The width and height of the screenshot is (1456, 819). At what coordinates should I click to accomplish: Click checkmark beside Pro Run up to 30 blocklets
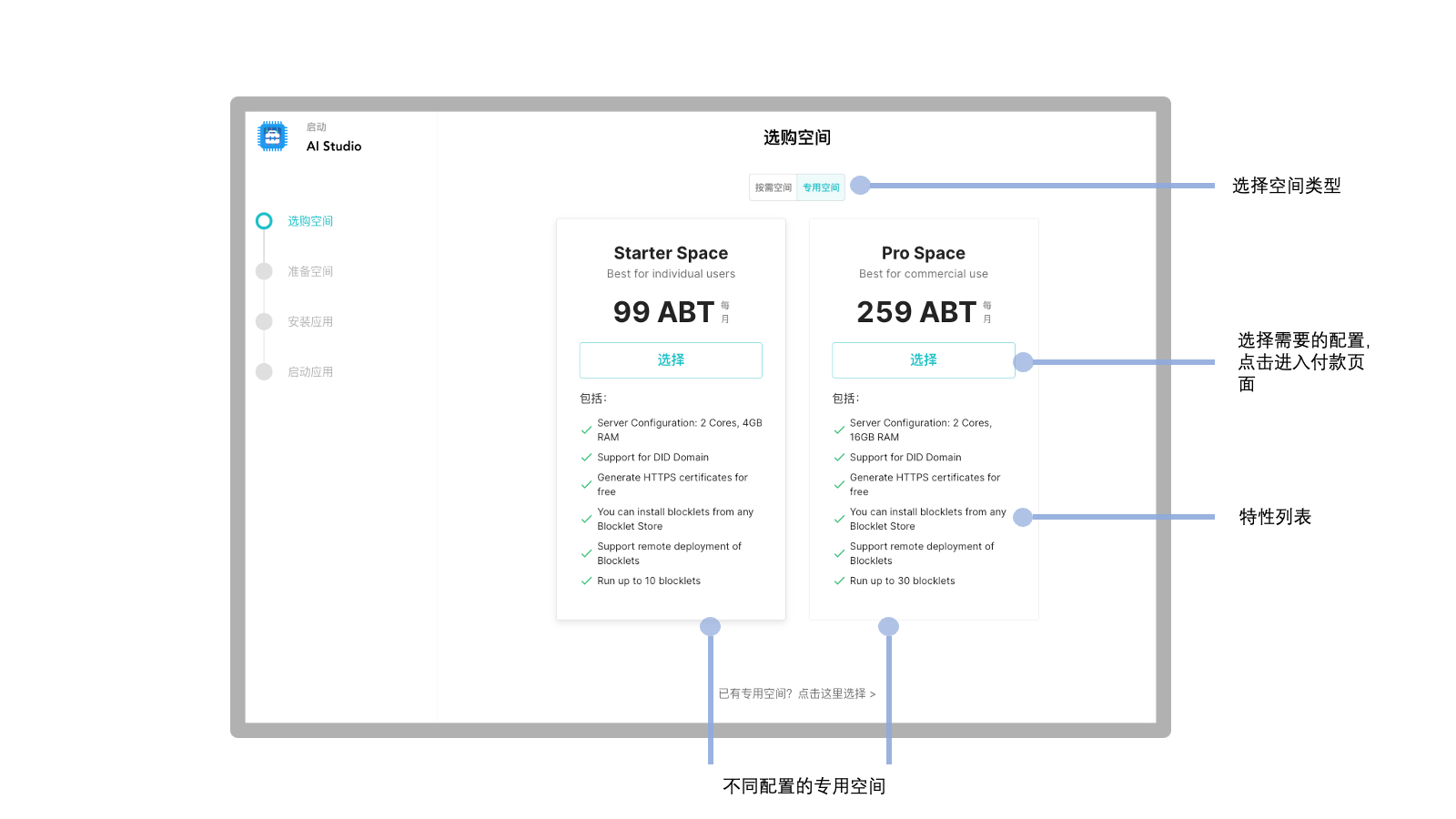[x=839, y=581]
